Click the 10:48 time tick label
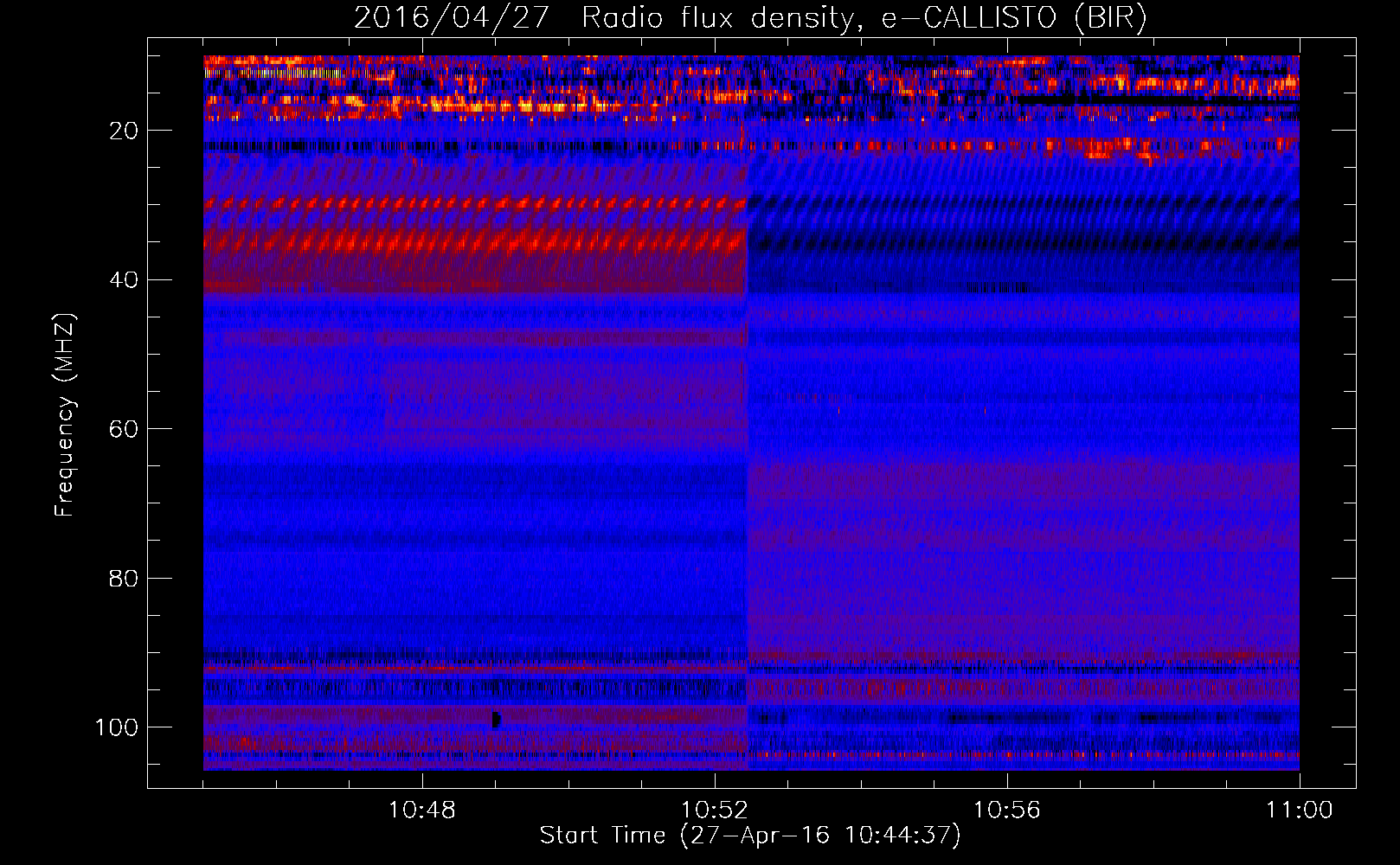The height and width of the screenshot is (865, 1400). (x=422, y=811)
